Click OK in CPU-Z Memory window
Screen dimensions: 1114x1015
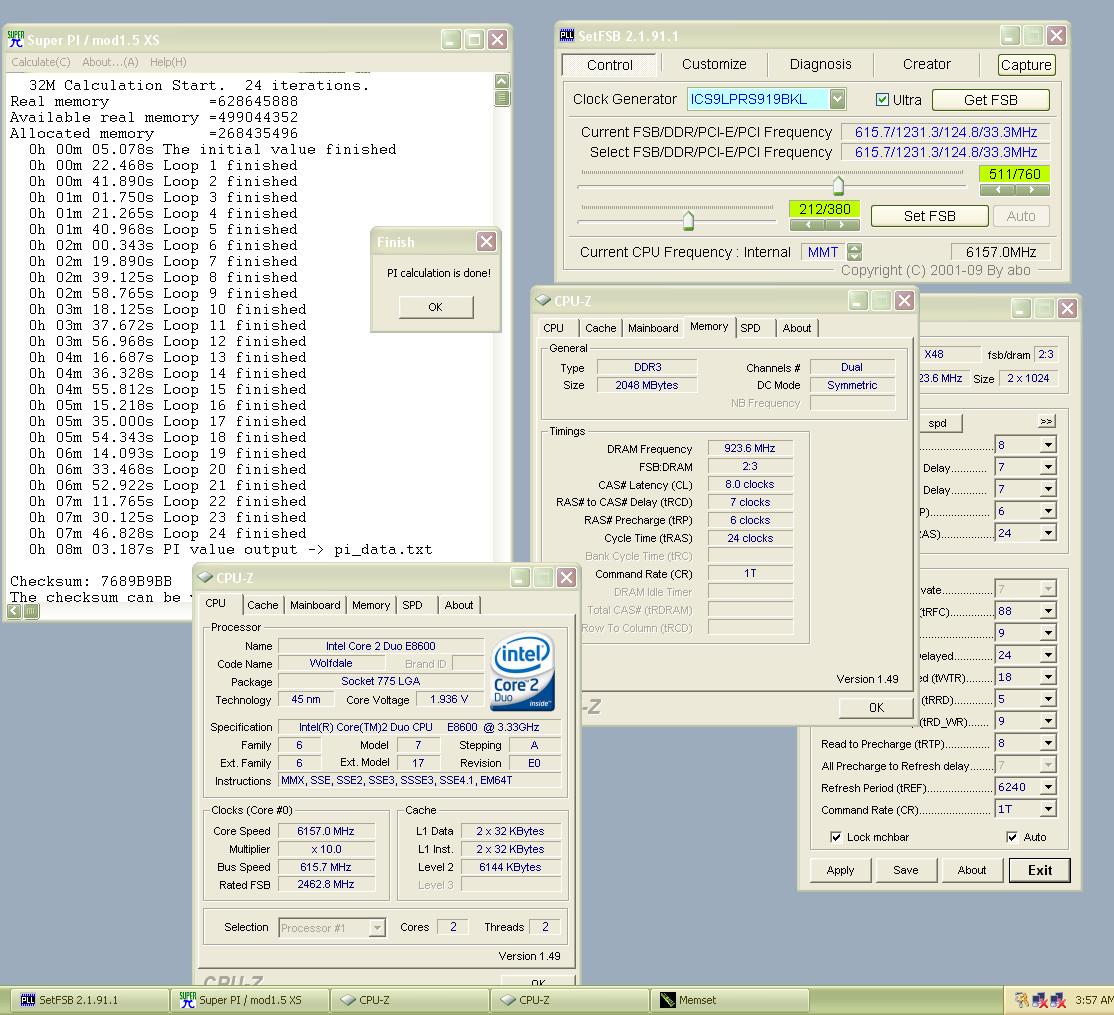point(876,707)
